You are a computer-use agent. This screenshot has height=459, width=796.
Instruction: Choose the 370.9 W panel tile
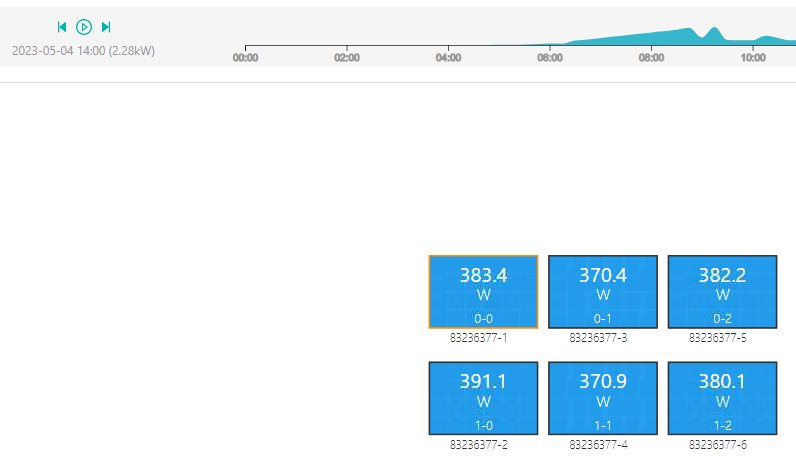pyautogui.click(x=603, y=398)
